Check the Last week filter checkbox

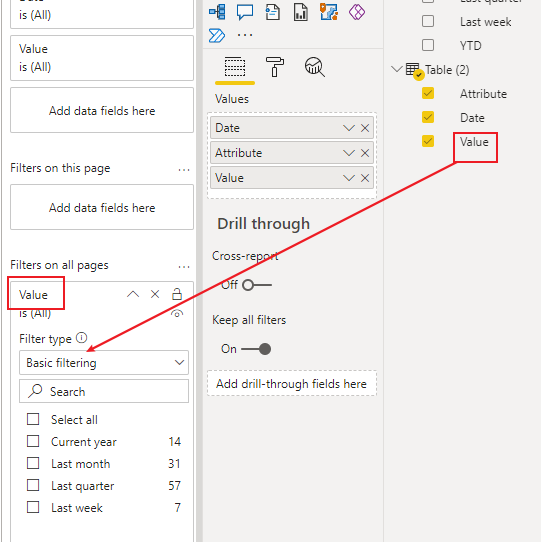(33, 507)
